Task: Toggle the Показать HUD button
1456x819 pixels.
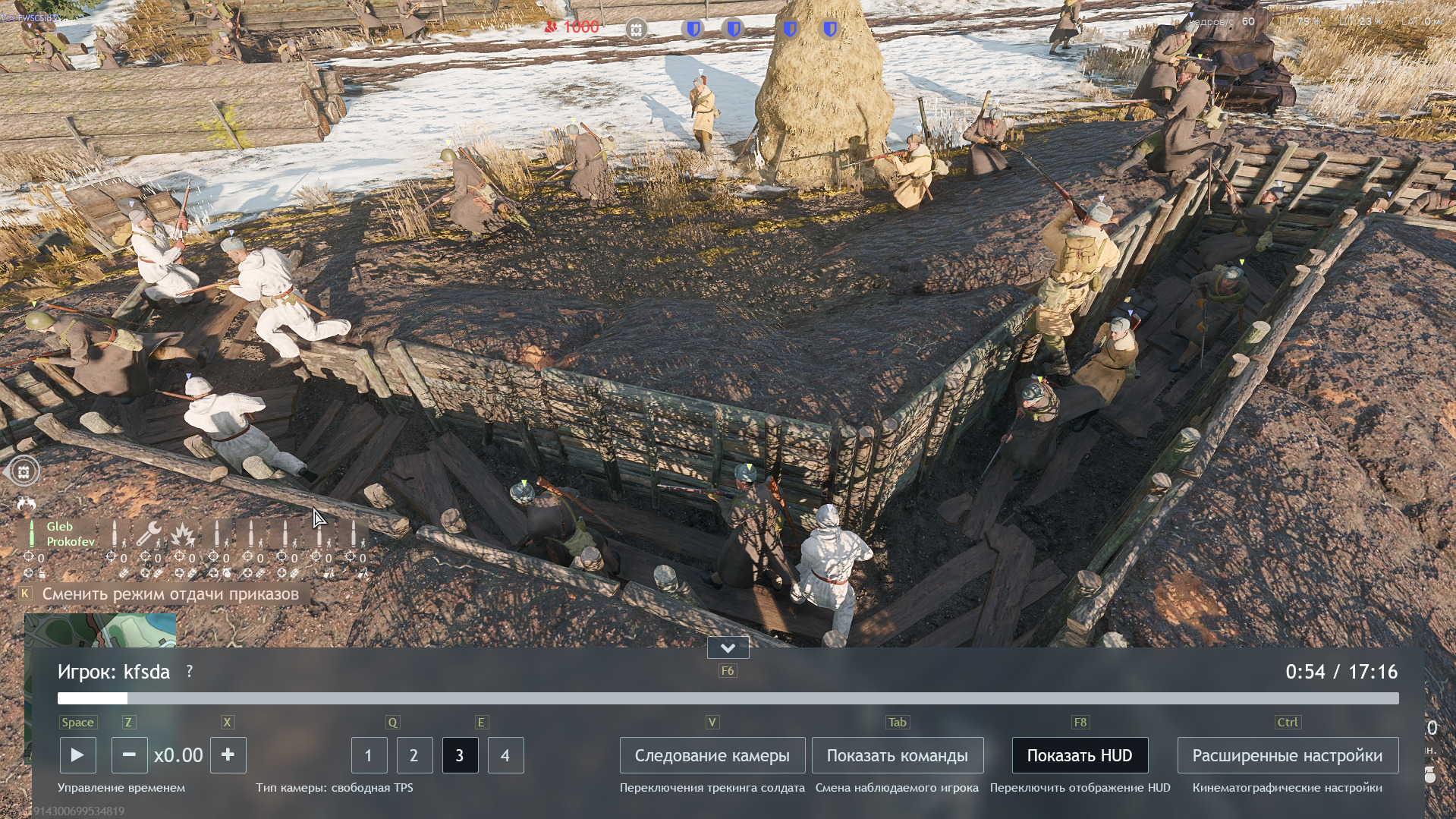Action: pos(1079,755)
